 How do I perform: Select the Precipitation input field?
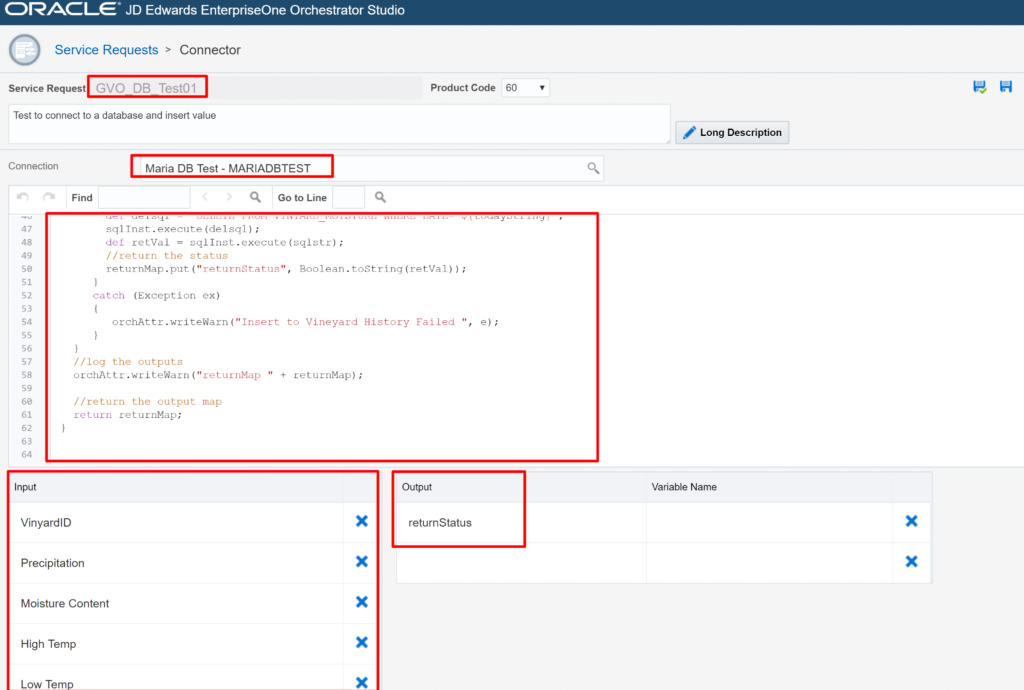tap(176, 563)
